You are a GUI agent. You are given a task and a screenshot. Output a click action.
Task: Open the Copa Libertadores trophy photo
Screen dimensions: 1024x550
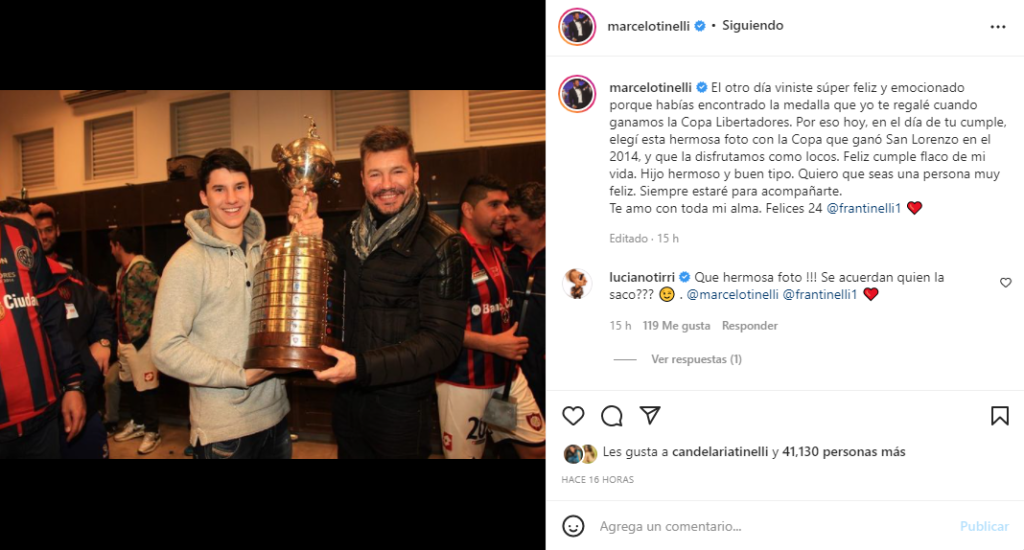(x=272, y=274)
